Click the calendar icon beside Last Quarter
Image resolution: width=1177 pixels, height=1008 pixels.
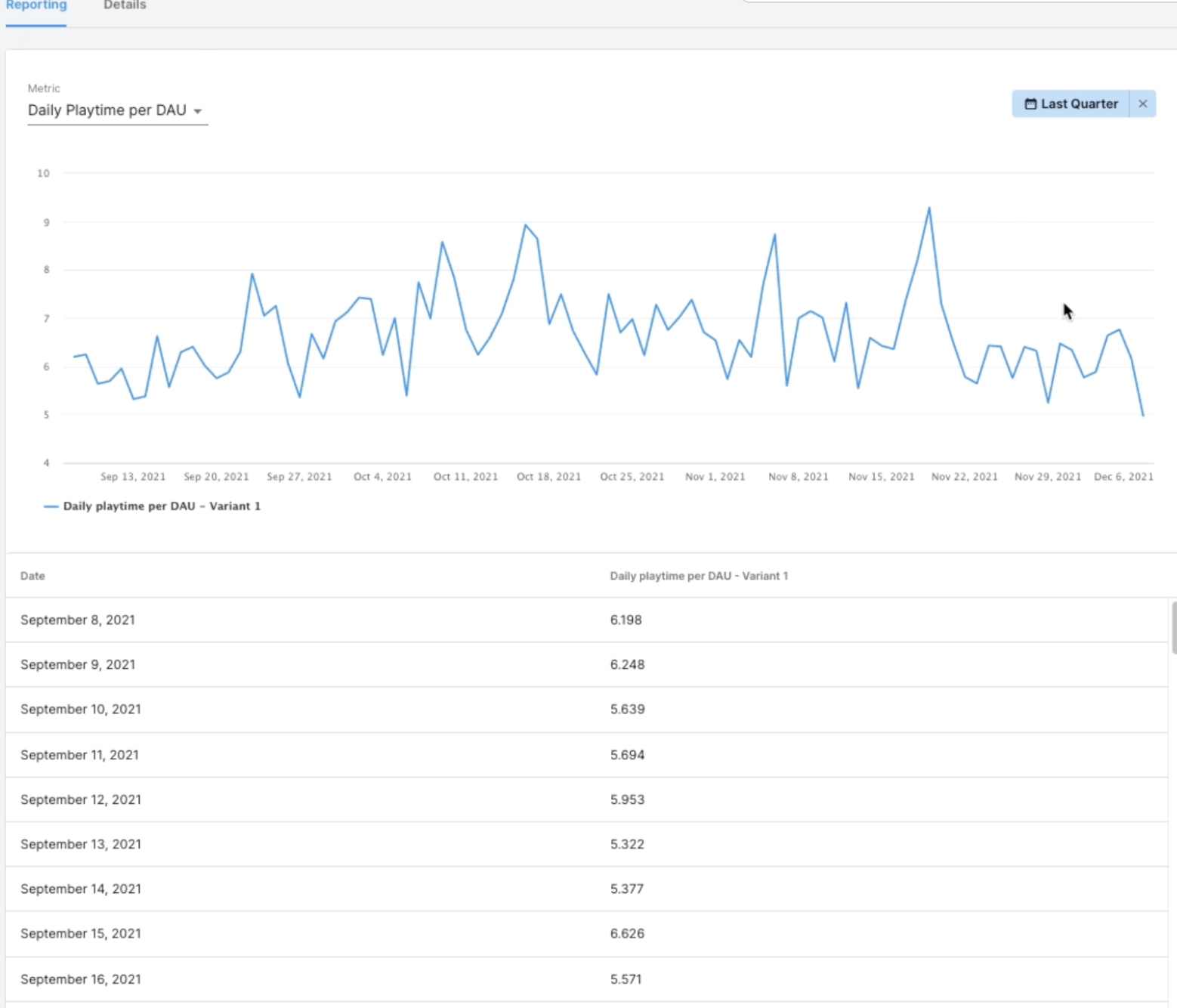(1030, 104)
